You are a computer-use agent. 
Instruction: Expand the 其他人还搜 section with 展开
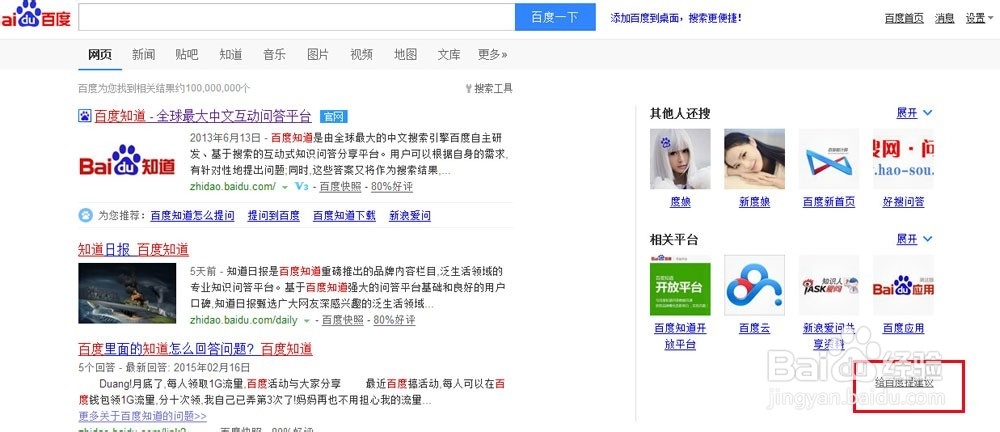(x=914, y=113)
